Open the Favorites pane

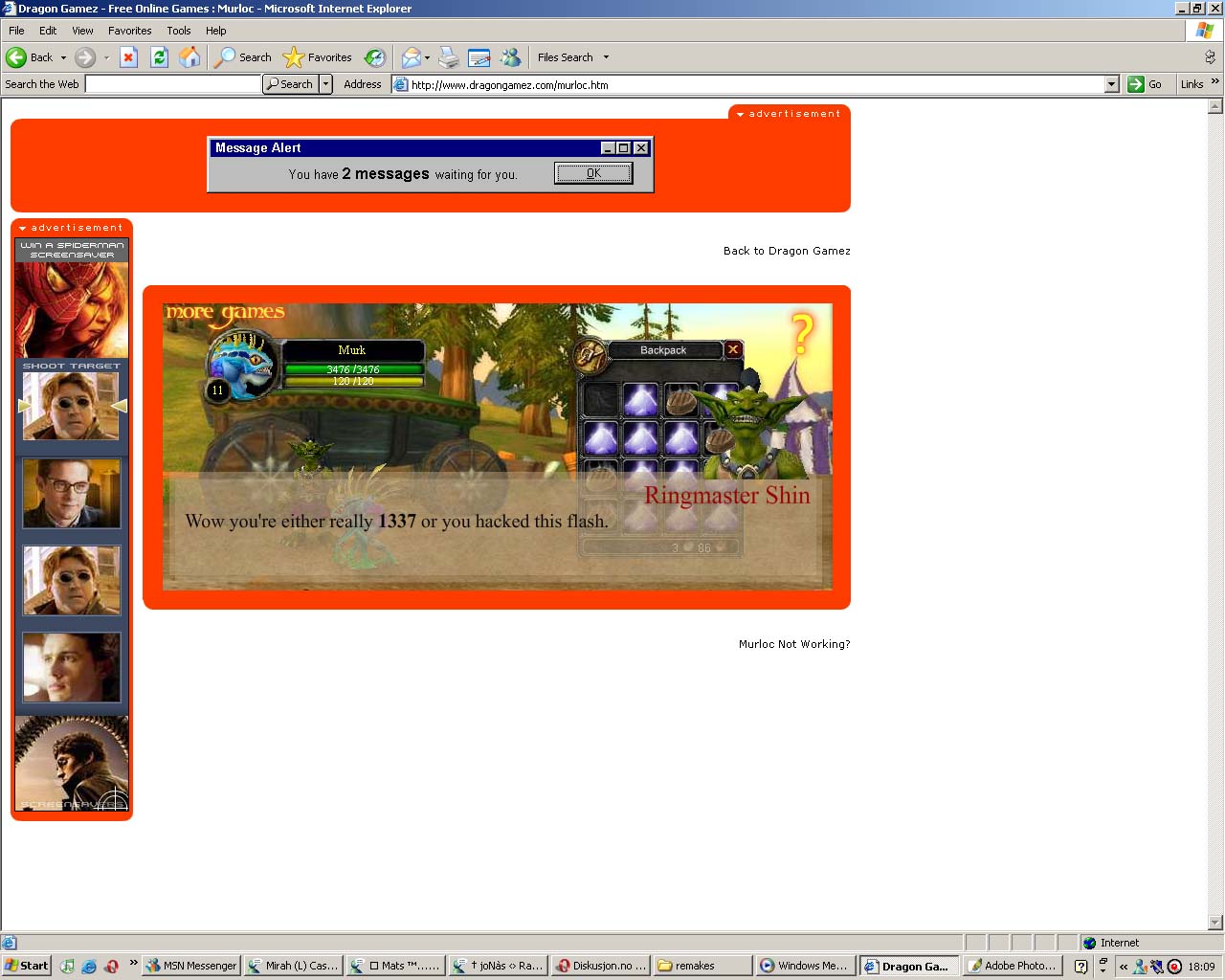(x=318, y=57)
